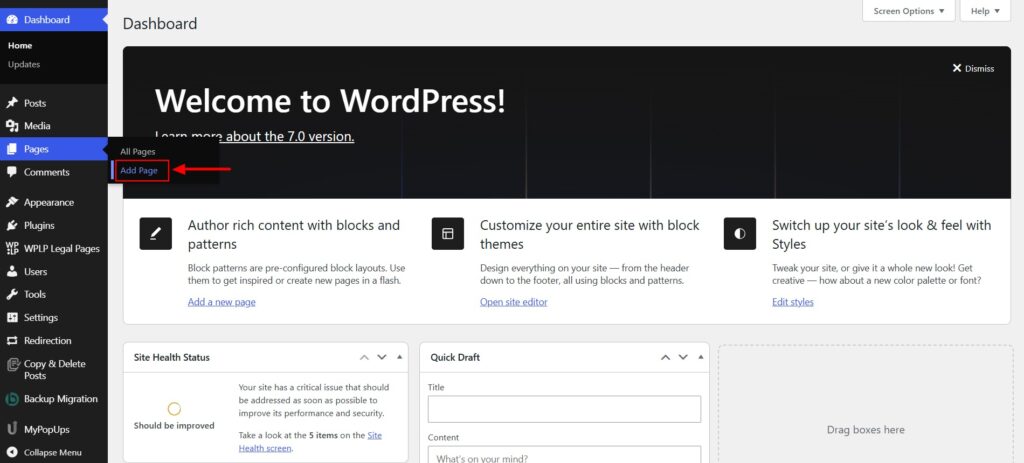The image size is (1024, 463).
Task: Open the Site Health screen link
Action: coord(310,441)
